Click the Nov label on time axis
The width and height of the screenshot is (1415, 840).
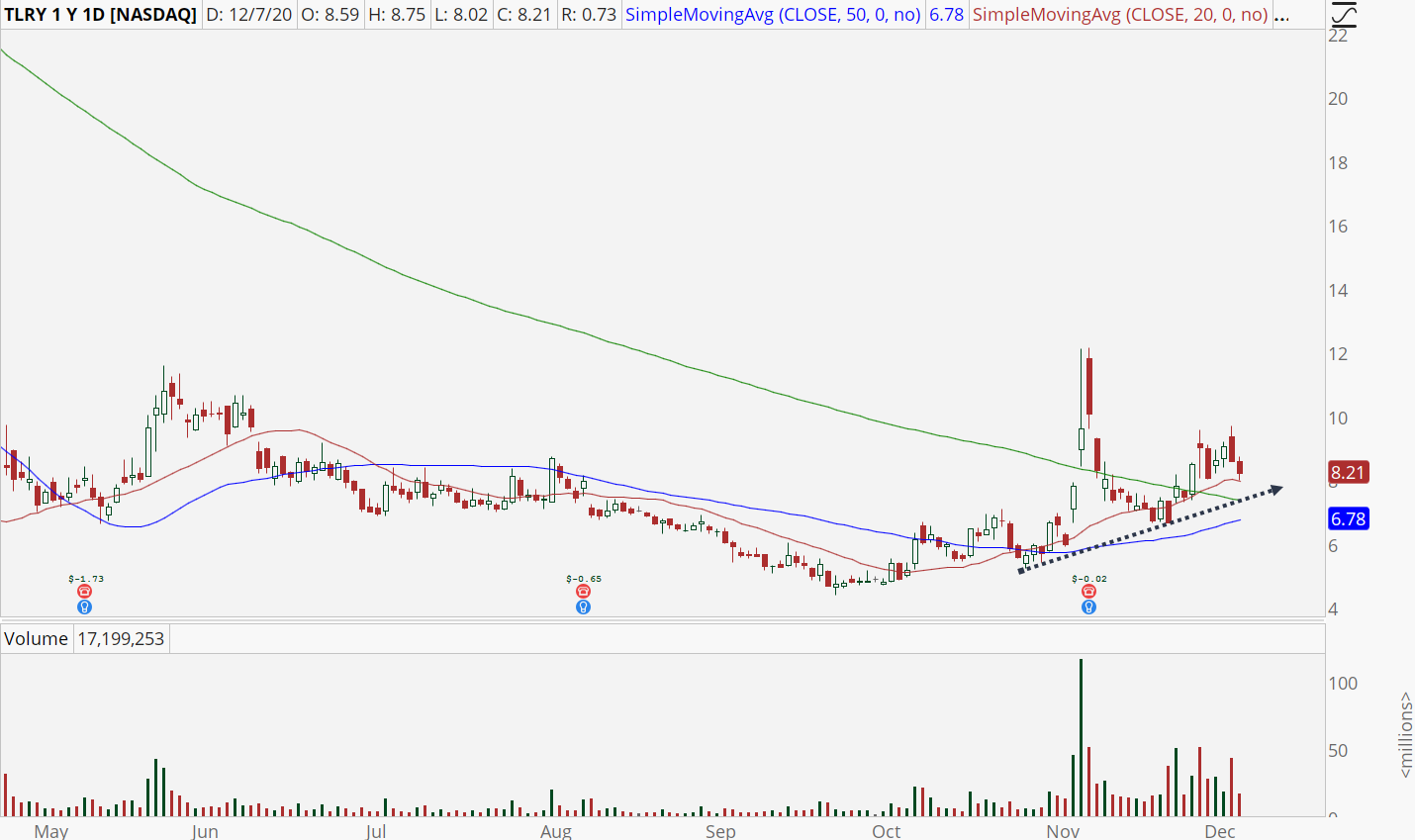(1063, 831)
